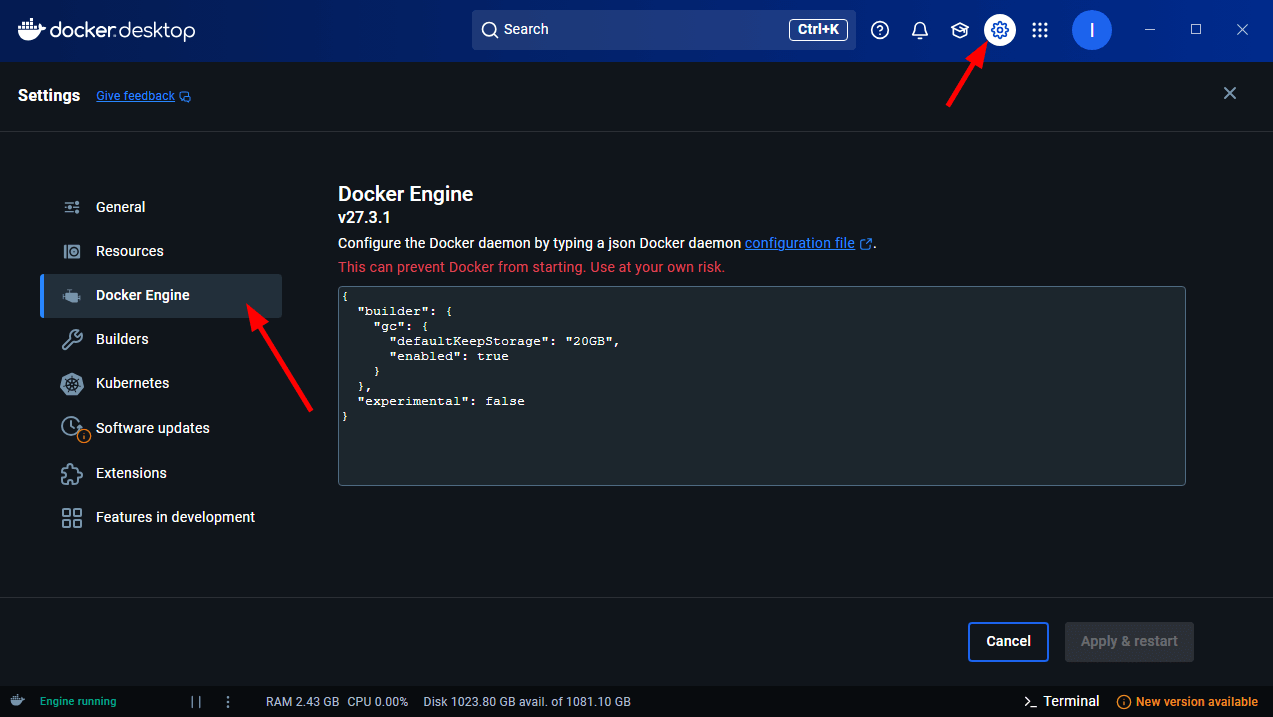
Task: Open the Builders settings section
Action: pyautogui.click(x=124, y=339)
